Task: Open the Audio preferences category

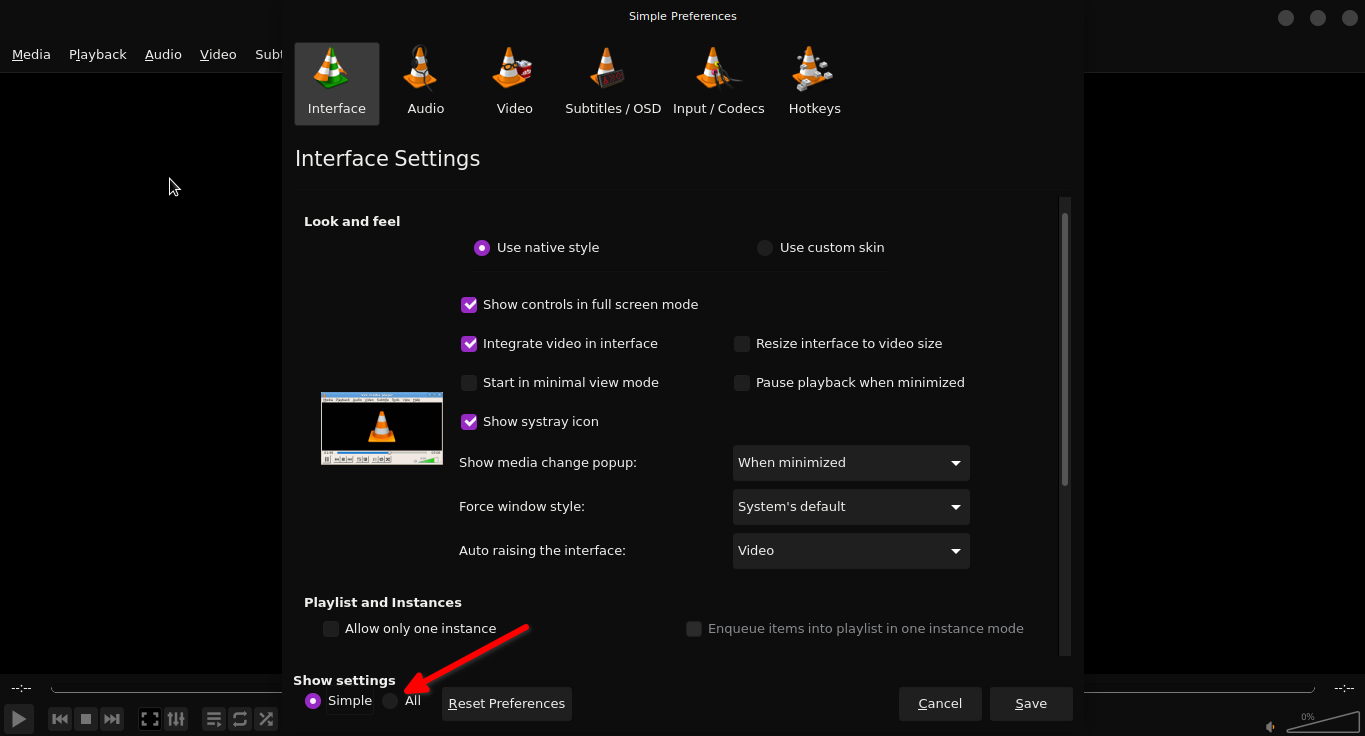Action: coord(425,84)
